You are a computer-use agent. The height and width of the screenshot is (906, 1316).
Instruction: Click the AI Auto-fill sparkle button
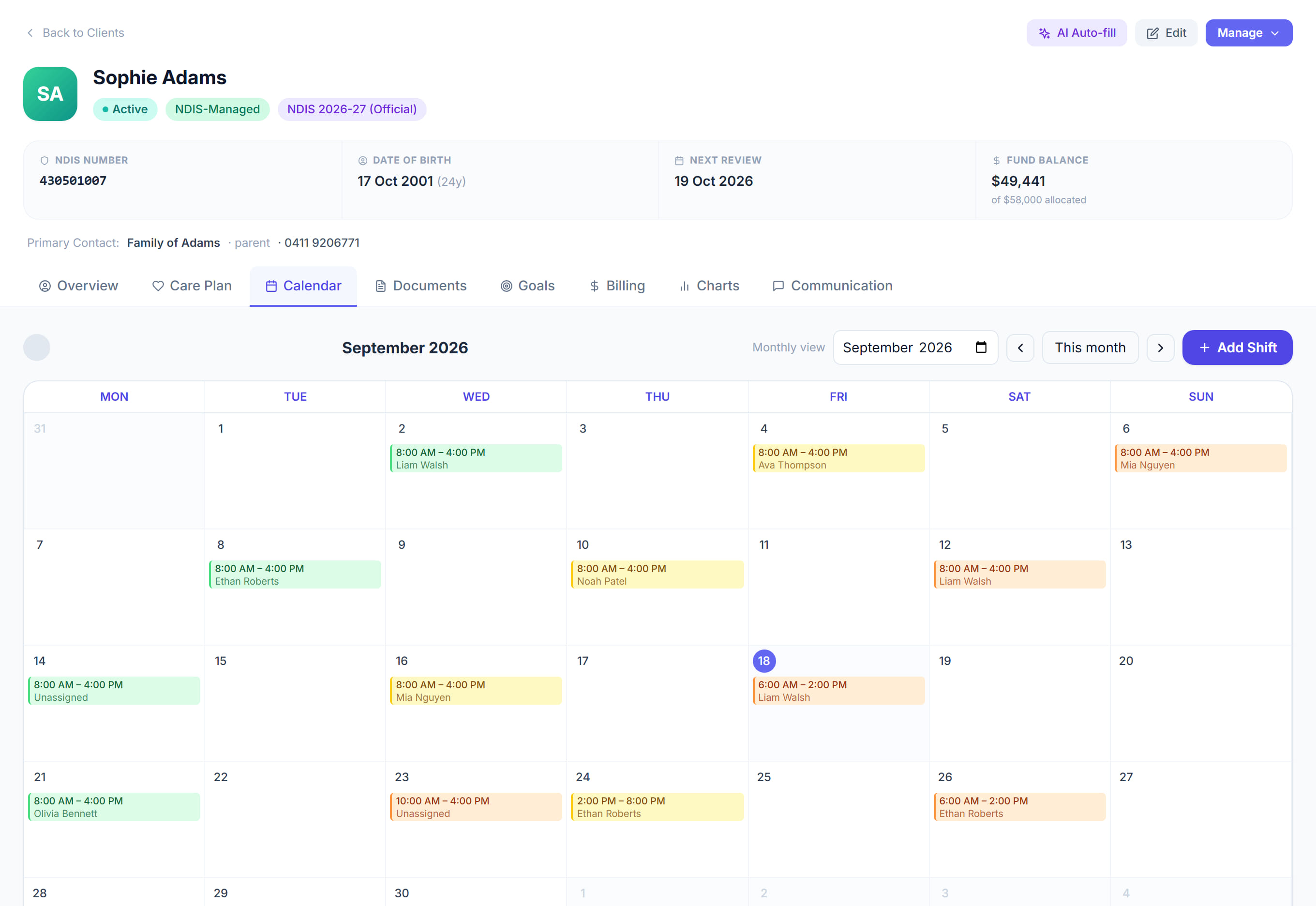click(1076, 33)
